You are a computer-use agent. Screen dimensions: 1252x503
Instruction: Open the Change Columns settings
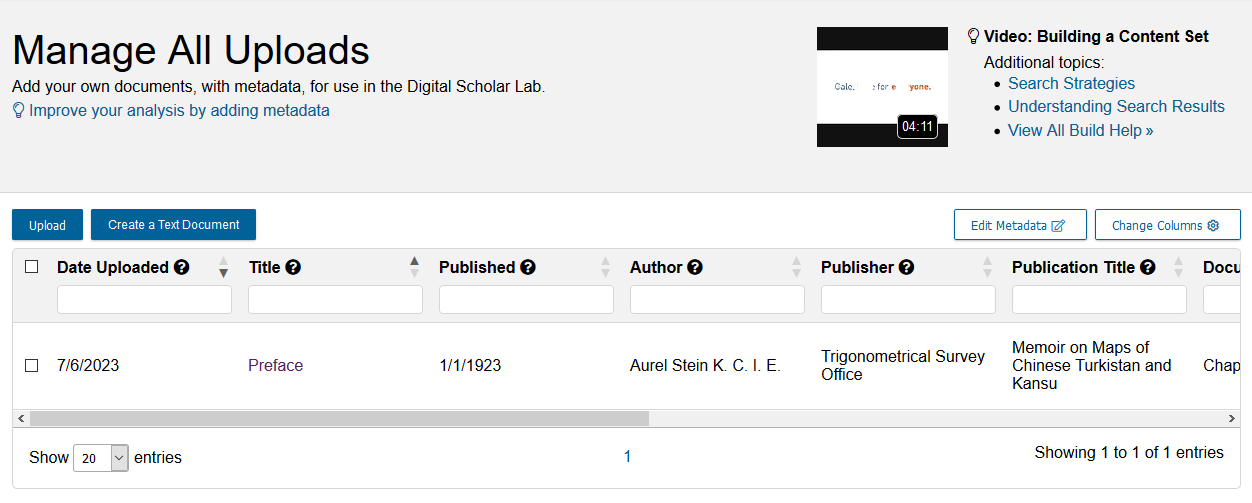click(1167, 225)
